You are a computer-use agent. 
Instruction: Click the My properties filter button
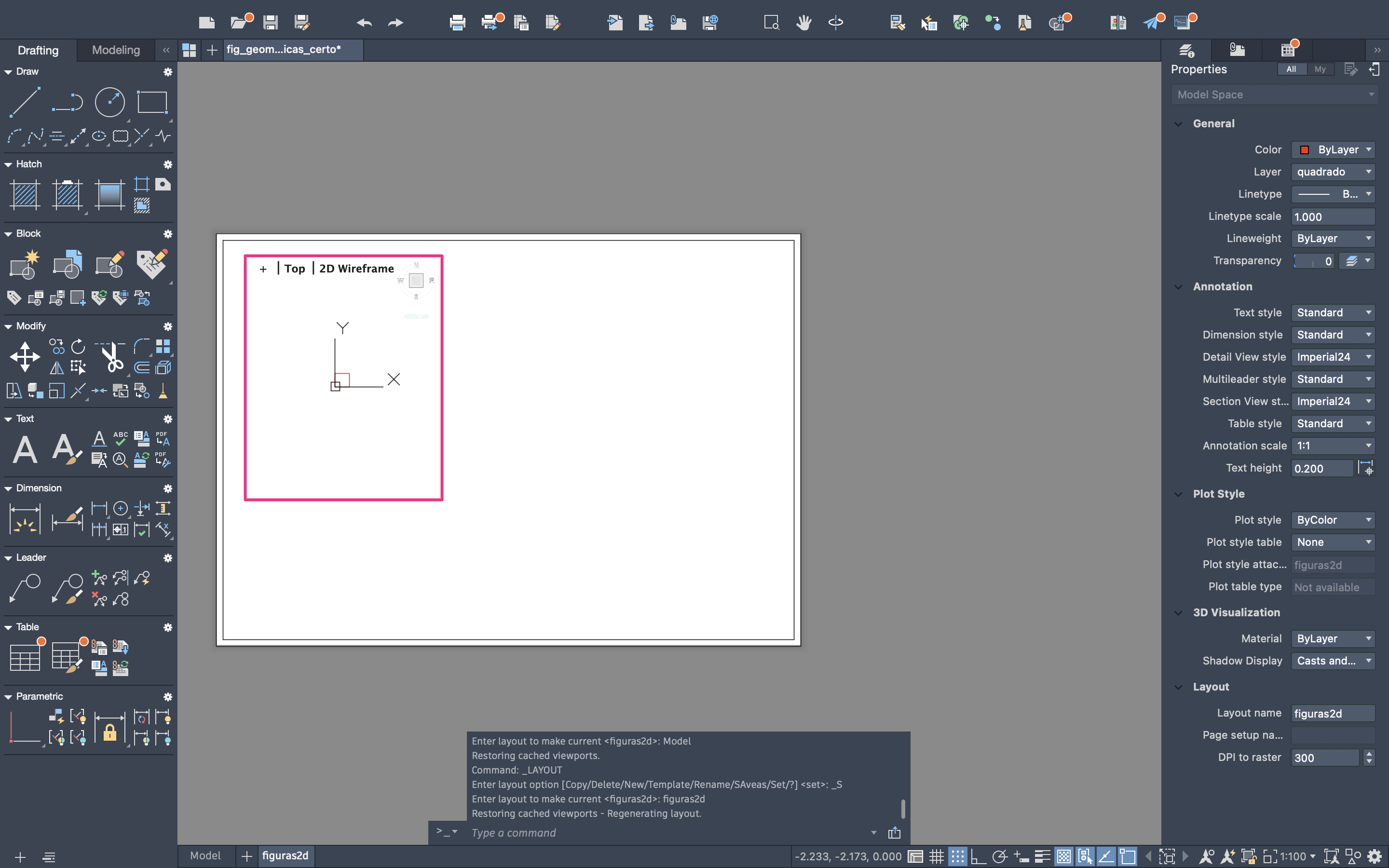(1320, 69)
